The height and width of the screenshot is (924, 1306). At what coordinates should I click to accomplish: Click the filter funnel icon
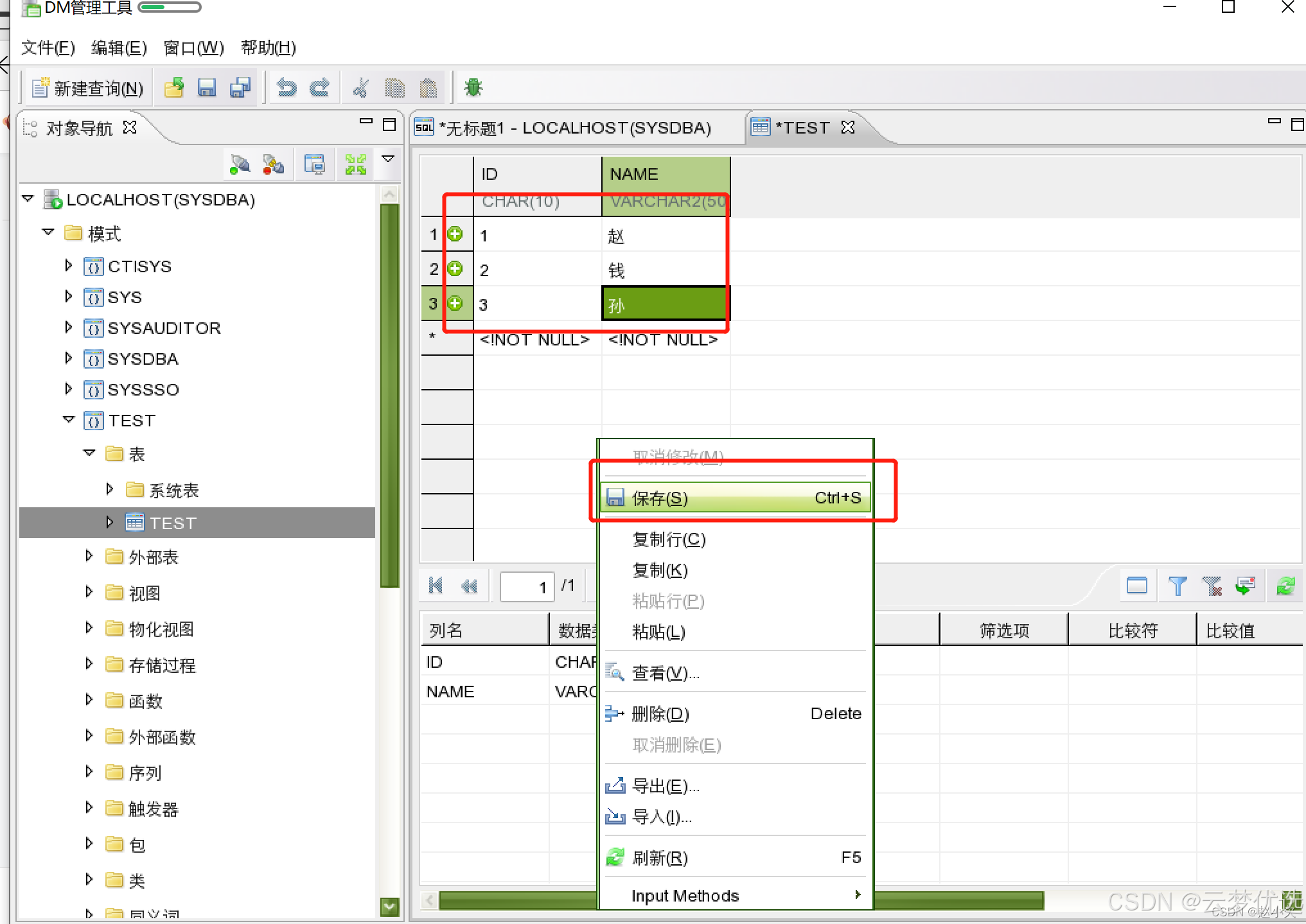1177,586
